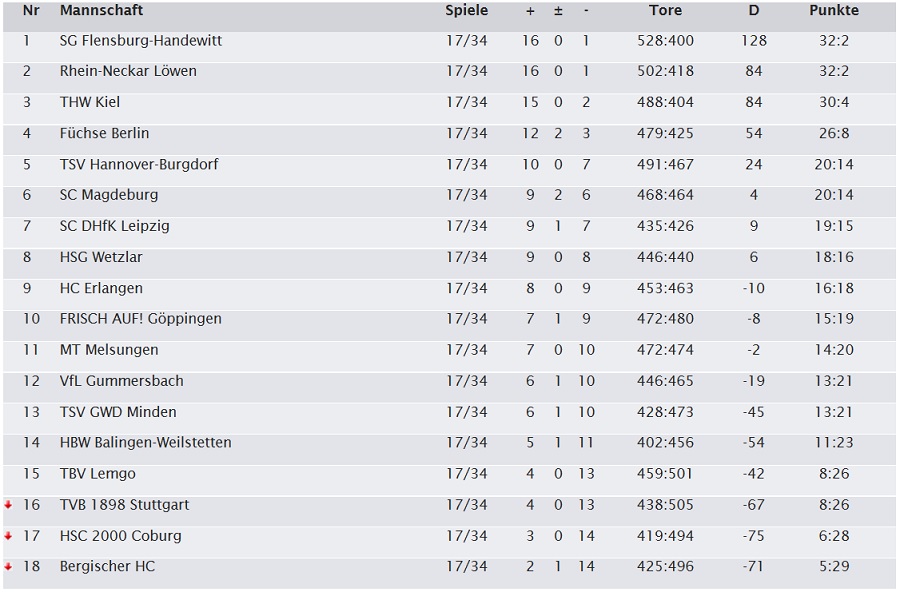The width and height of the screenshot is (900, 592).
Task: Select HBW Balingen-Weilstetten team name
Action: click(146, 443)
